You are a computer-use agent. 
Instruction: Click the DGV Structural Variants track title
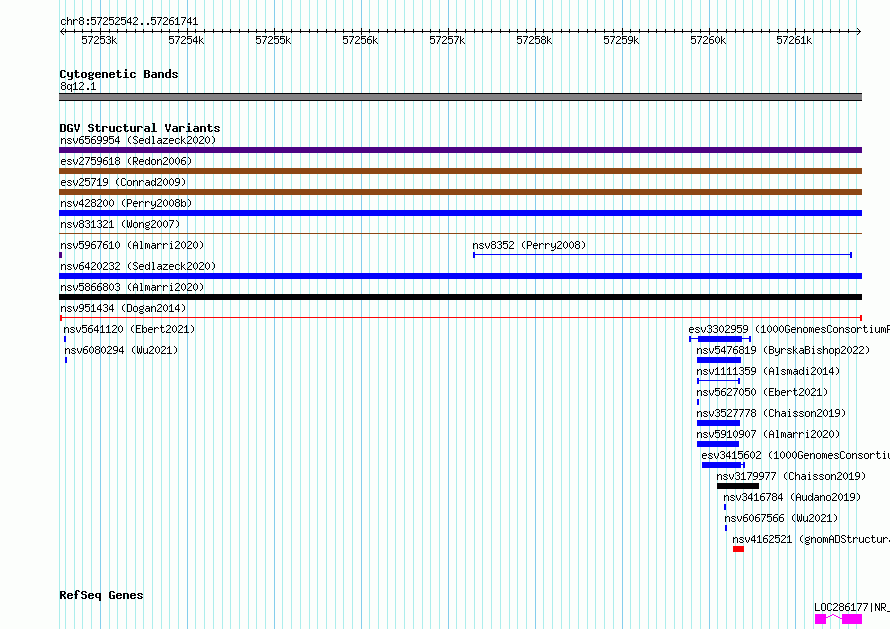pos(140,128)
